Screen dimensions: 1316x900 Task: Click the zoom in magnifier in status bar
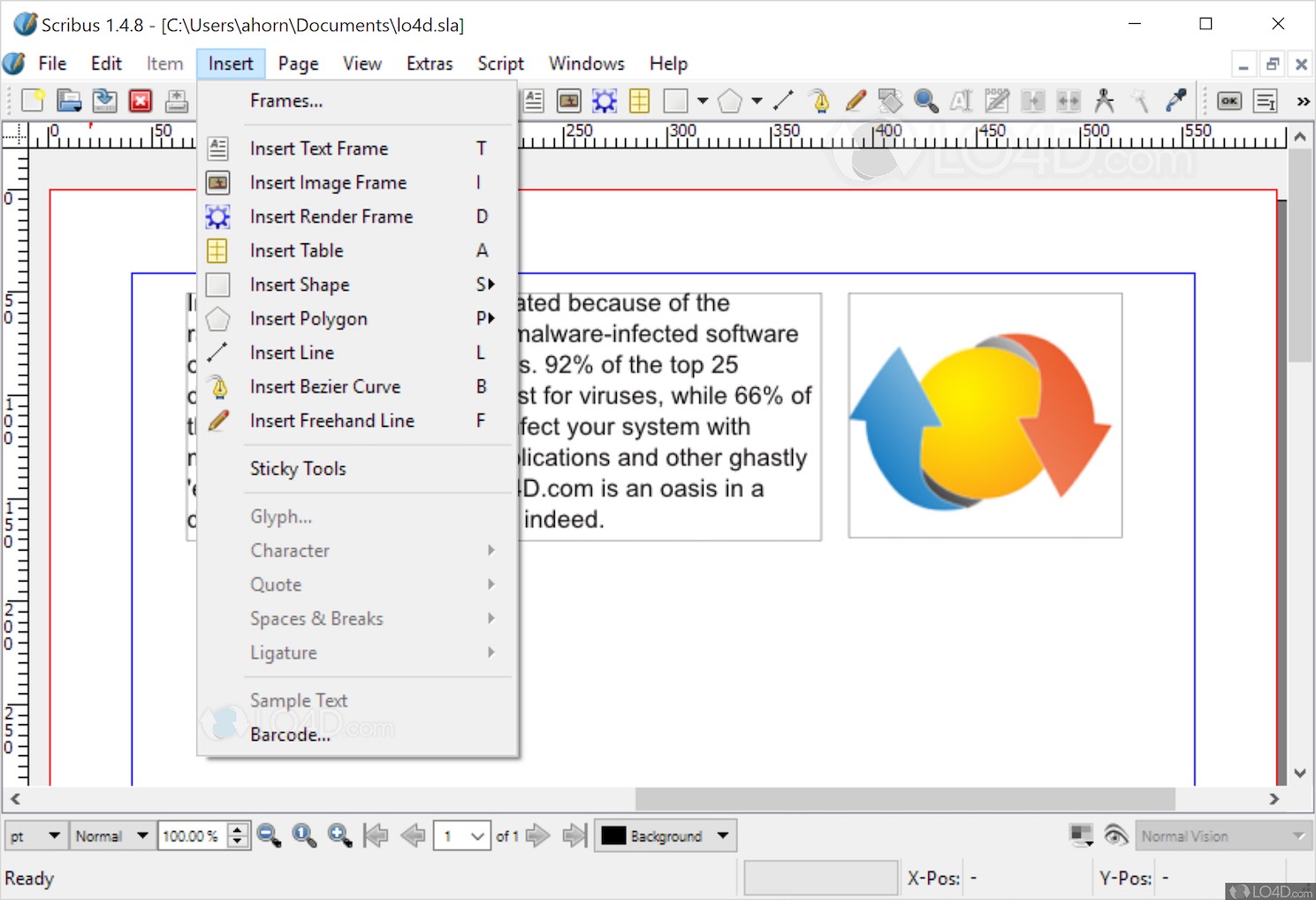pyautogui.click(x=339, y=835)
